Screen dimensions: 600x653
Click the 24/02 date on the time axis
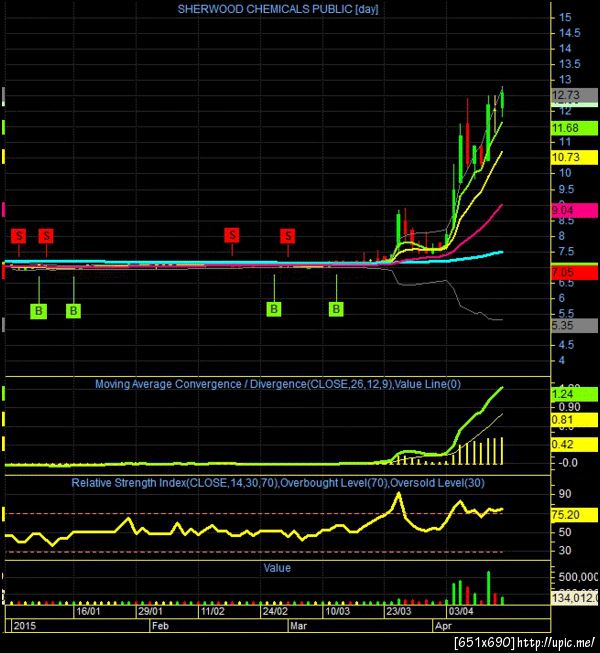pyautogui.click(x=275, y=611)
